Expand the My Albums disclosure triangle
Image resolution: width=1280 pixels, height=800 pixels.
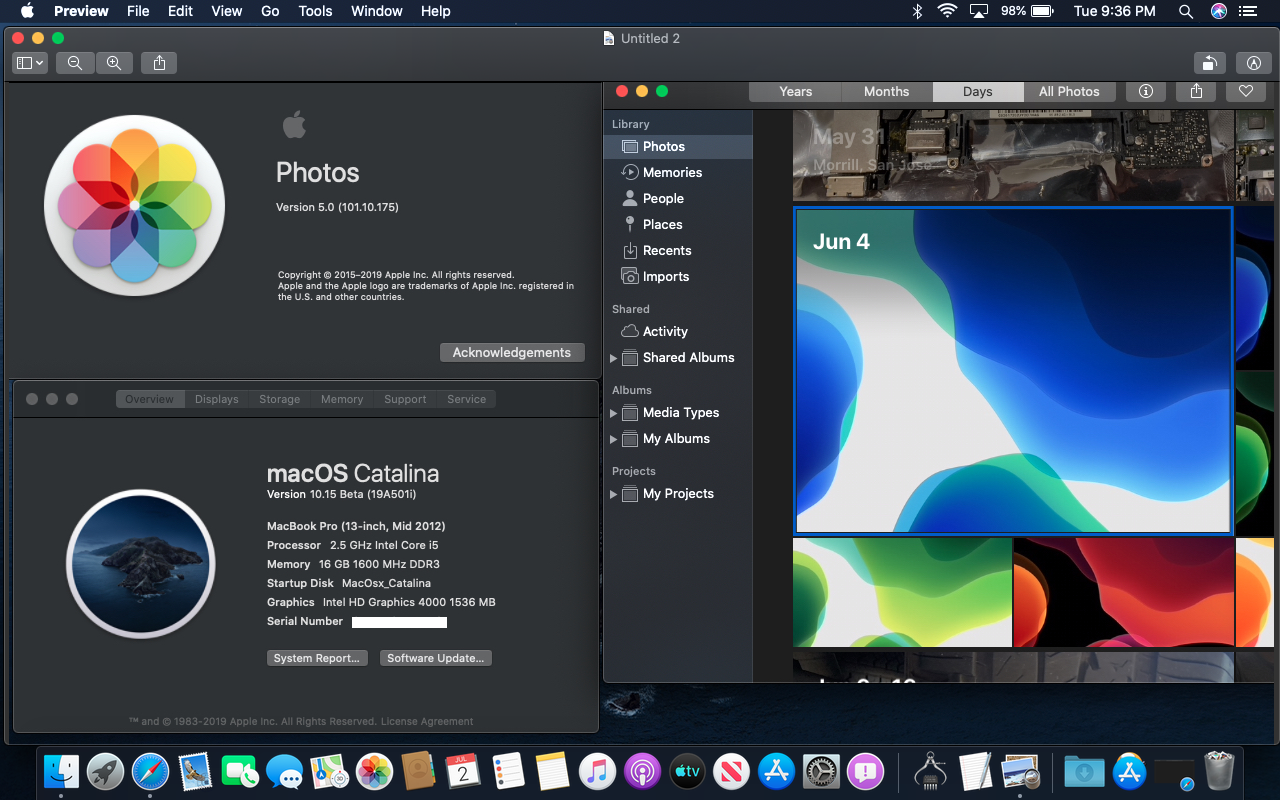613,439
